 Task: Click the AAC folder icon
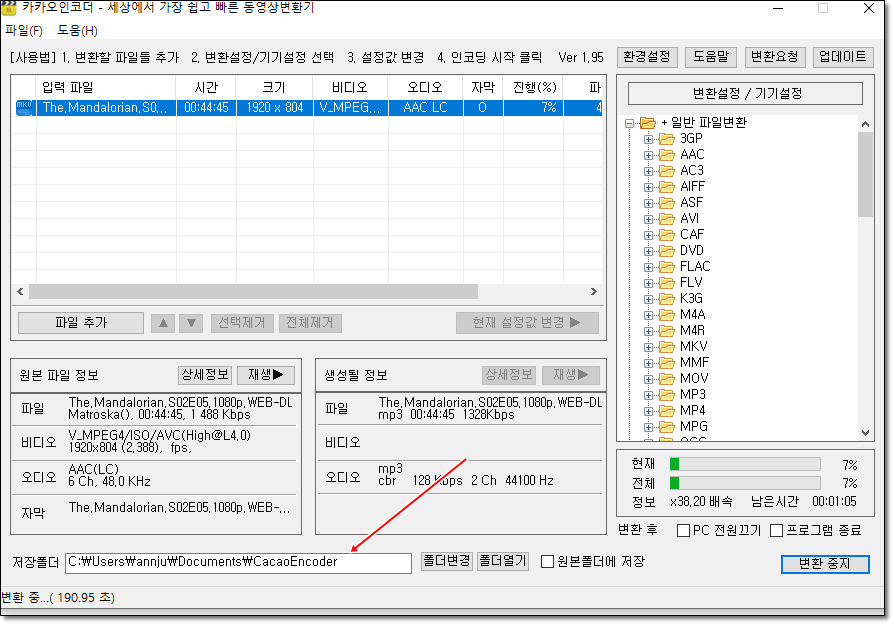tap(666, 155)
